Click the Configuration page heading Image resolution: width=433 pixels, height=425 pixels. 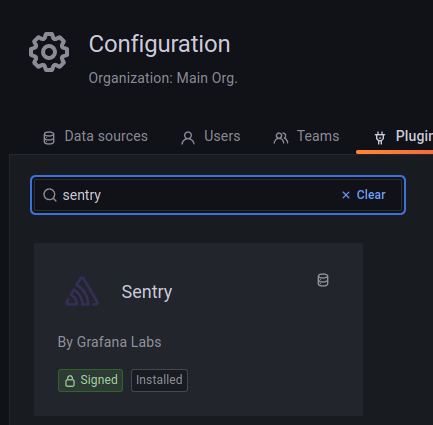tap(159, 44)
